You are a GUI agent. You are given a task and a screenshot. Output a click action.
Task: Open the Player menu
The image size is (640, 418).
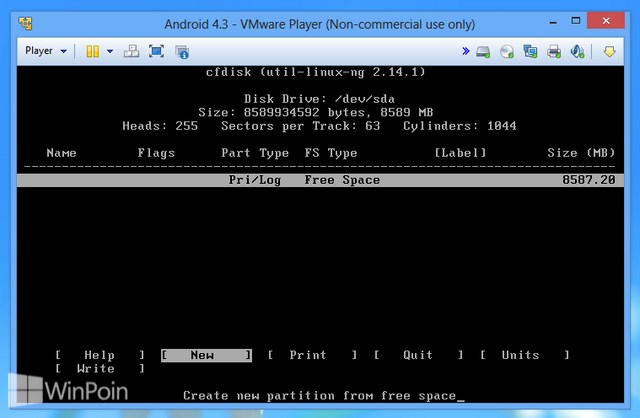tap(46, 51)
